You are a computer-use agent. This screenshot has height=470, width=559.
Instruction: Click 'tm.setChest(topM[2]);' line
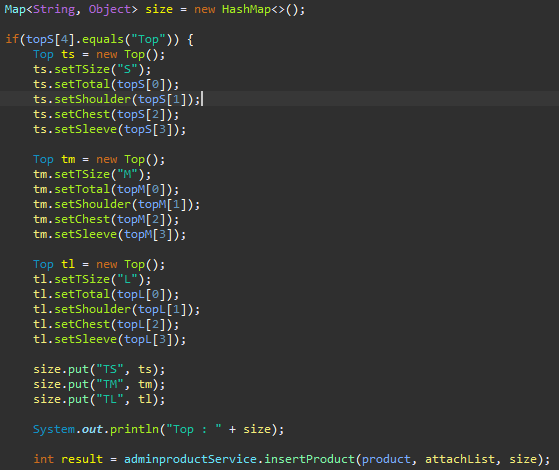(x=106, y=219)
